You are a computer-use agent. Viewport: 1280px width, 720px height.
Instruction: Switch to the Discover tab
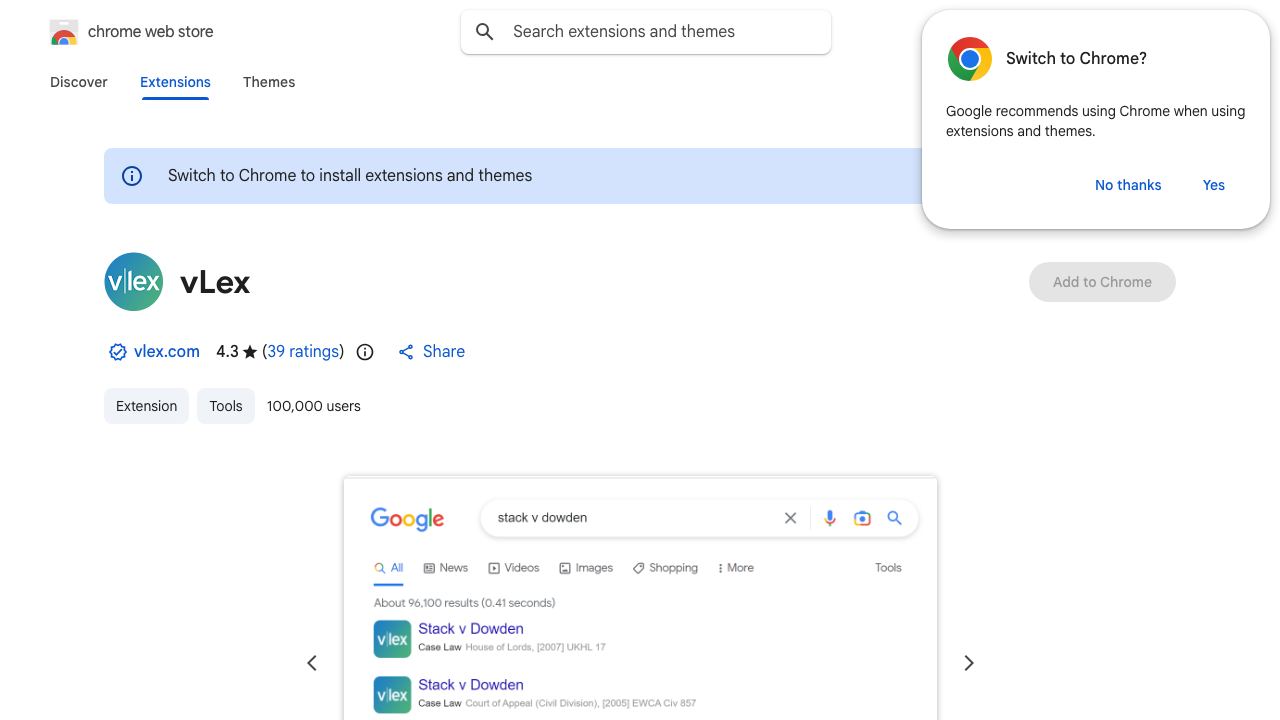79,82
